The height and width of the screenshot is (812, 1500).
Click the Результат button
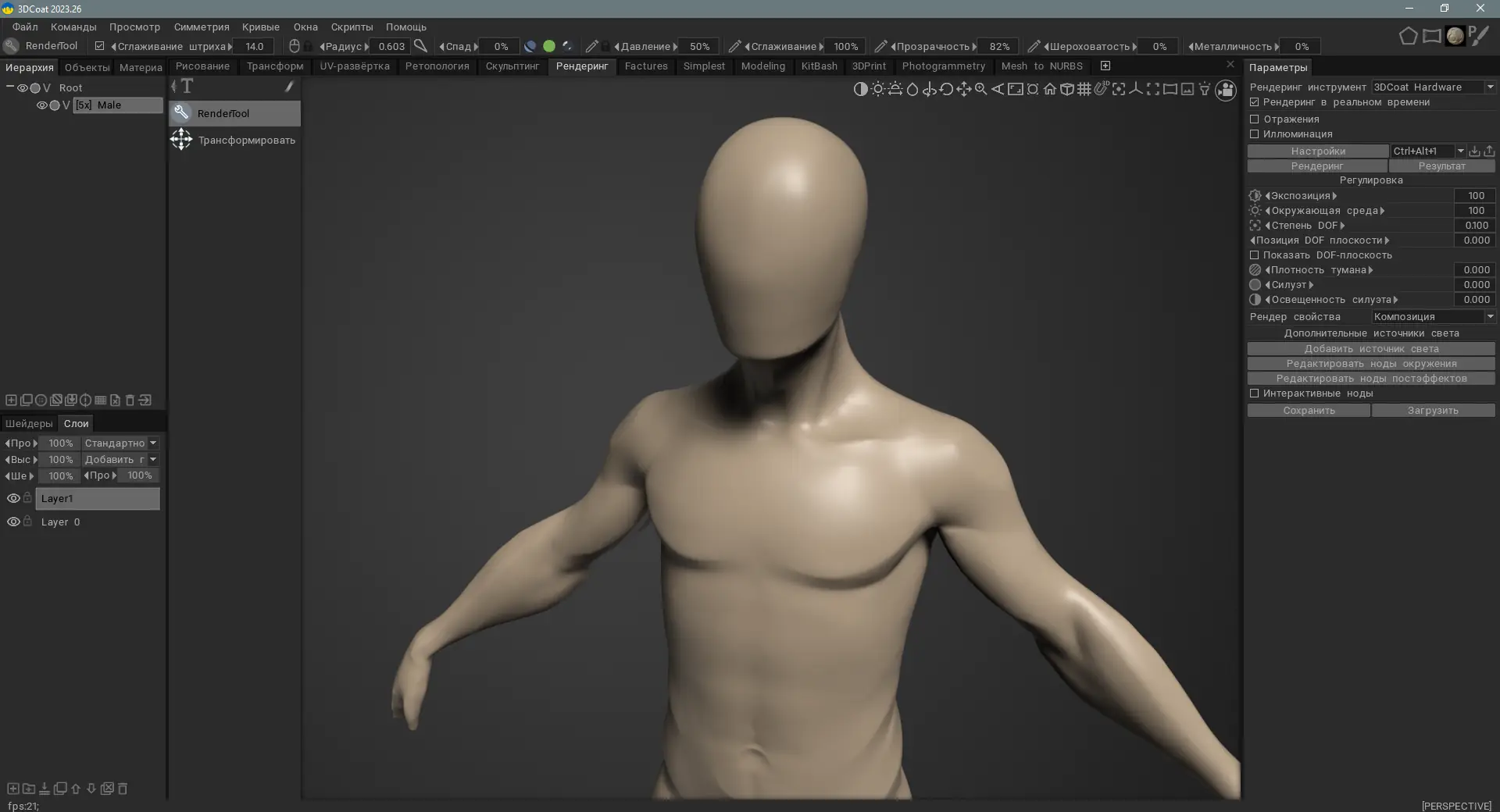point(1441,166)
